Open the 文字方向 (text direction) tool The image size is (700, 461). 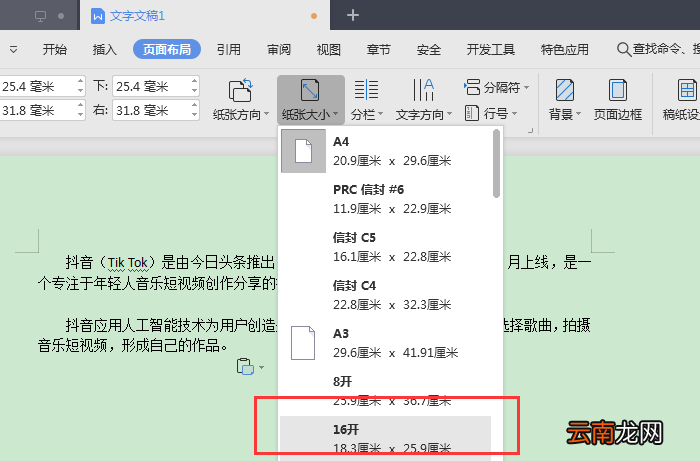[423, 100]
